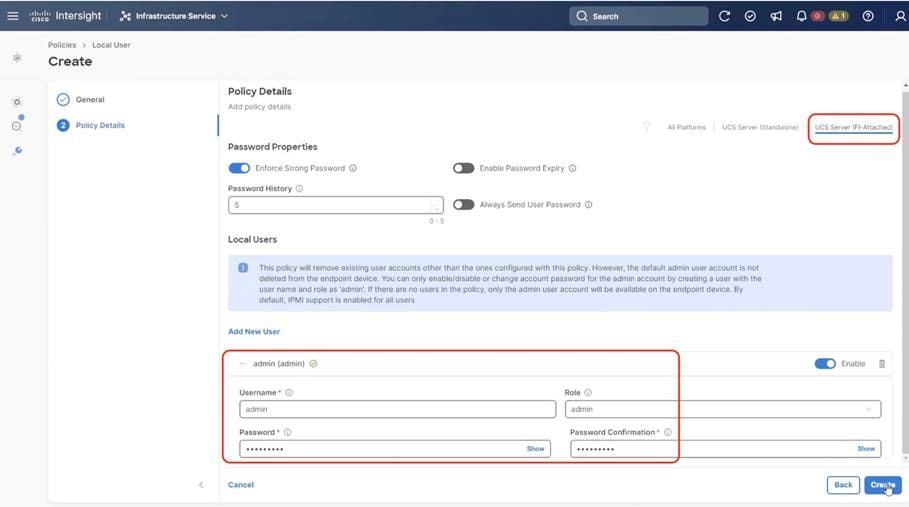This screenshot has width=909, height=507.
Task: Open the user profile icon
Action: click(900, 16)
